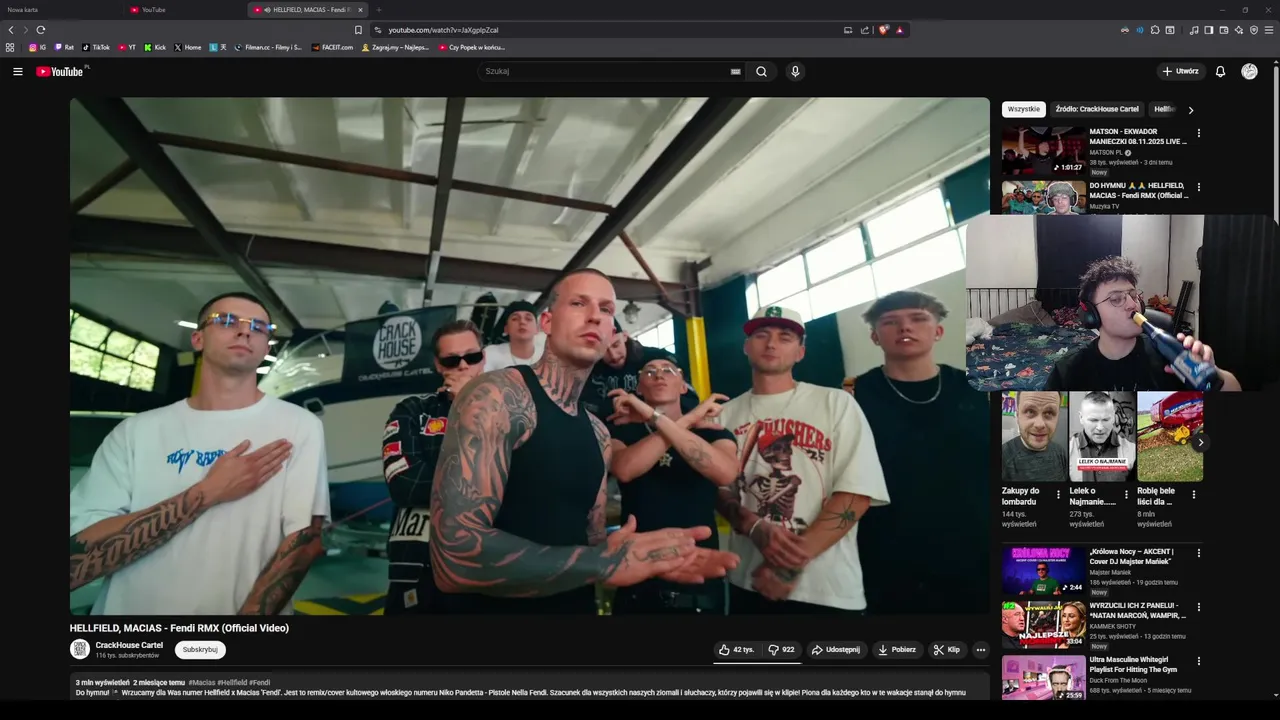Screen dimensions: 1280x720
Task: Toggle the browser sidebar panel
Action: tap(1209, 30)
